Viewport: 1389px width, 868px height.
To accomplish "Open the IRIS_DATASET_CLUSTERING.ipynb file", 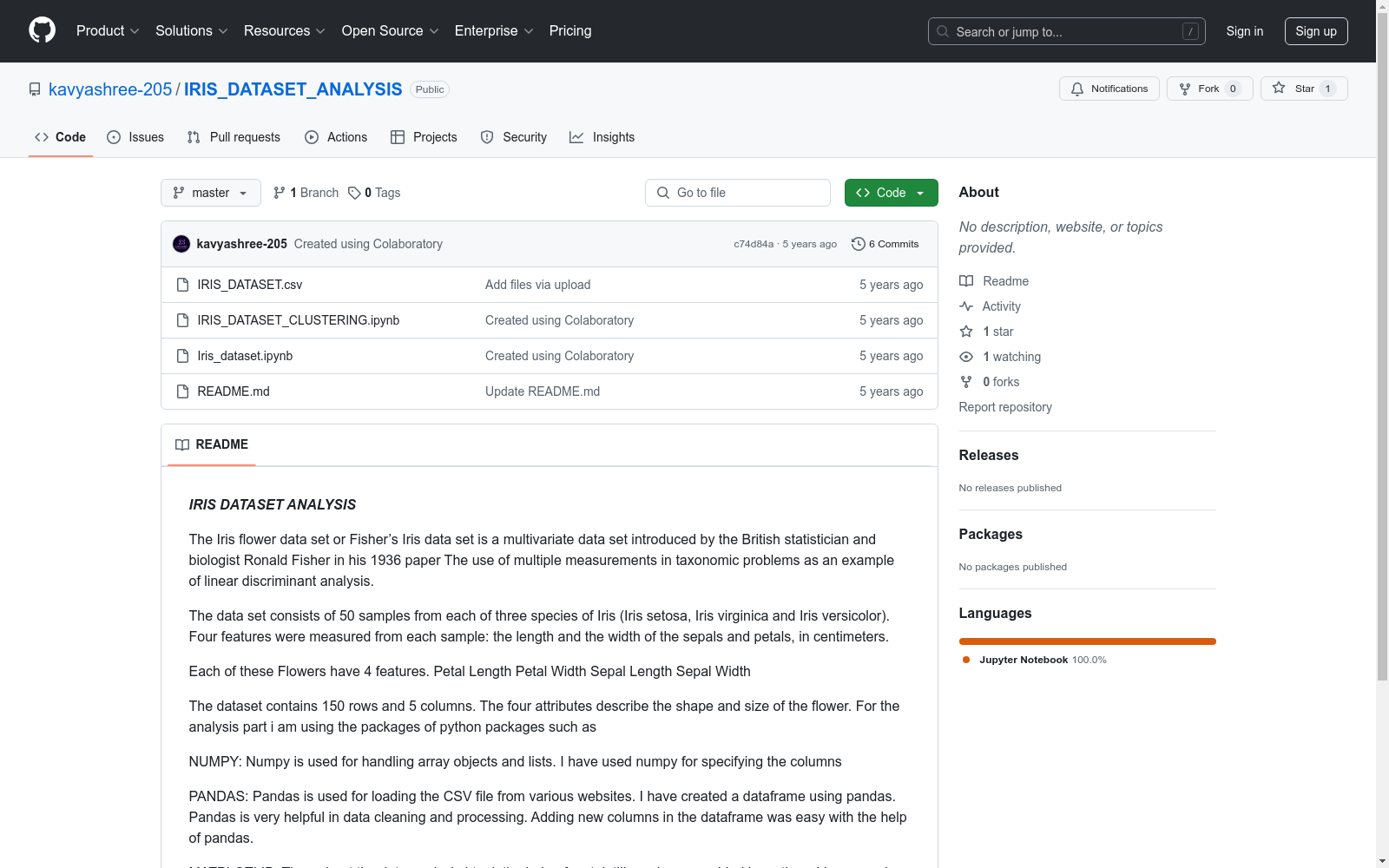I will click(x=299, y=320).
